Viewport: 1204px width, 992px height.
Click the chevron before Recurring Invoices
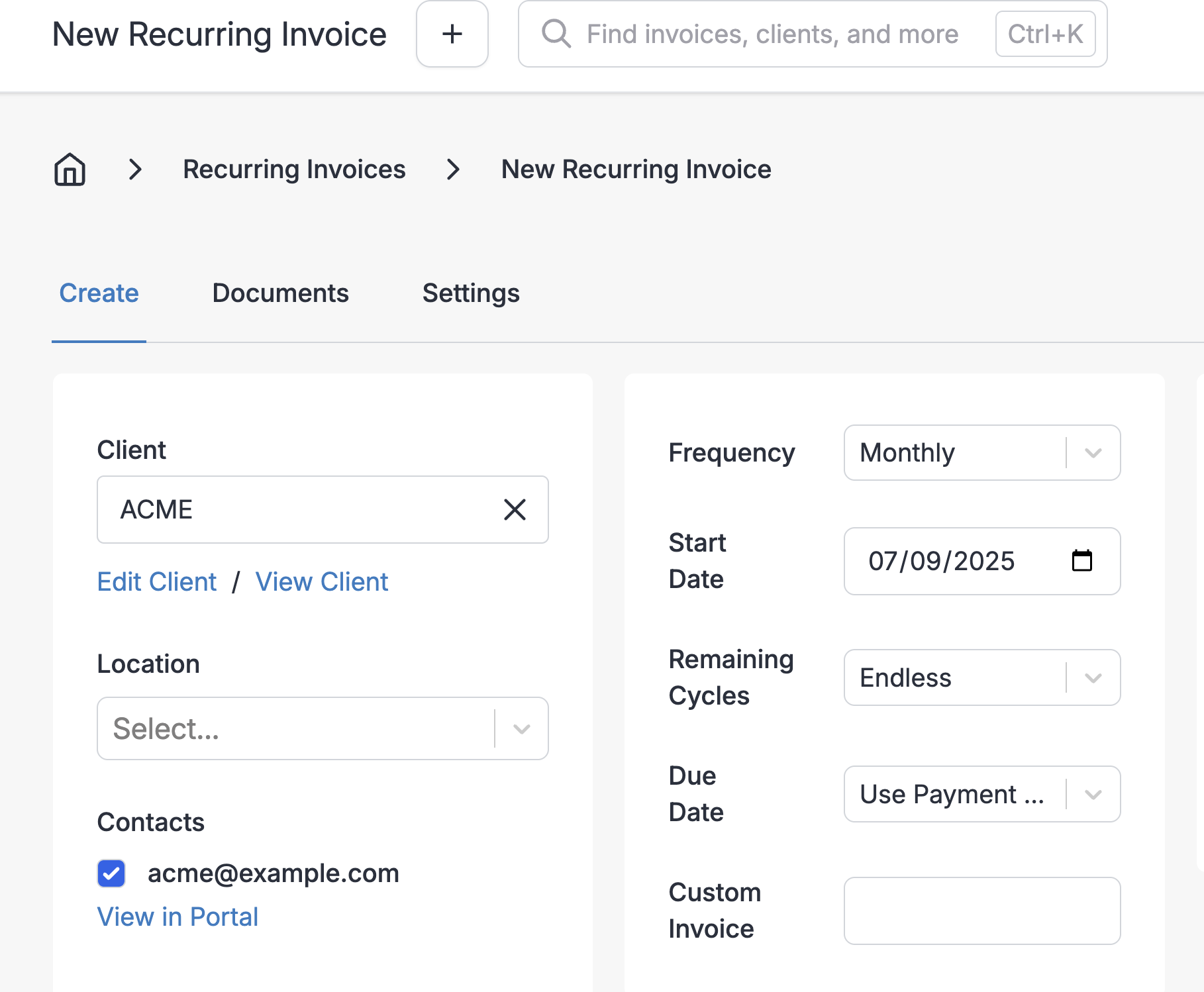pyautogui.click(x=135, y=170)
